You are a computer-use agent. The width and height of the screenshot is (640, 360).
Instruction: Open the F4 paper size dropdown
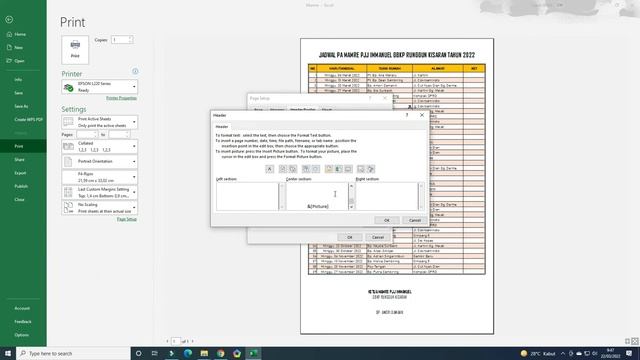click(x=100, y=177)
